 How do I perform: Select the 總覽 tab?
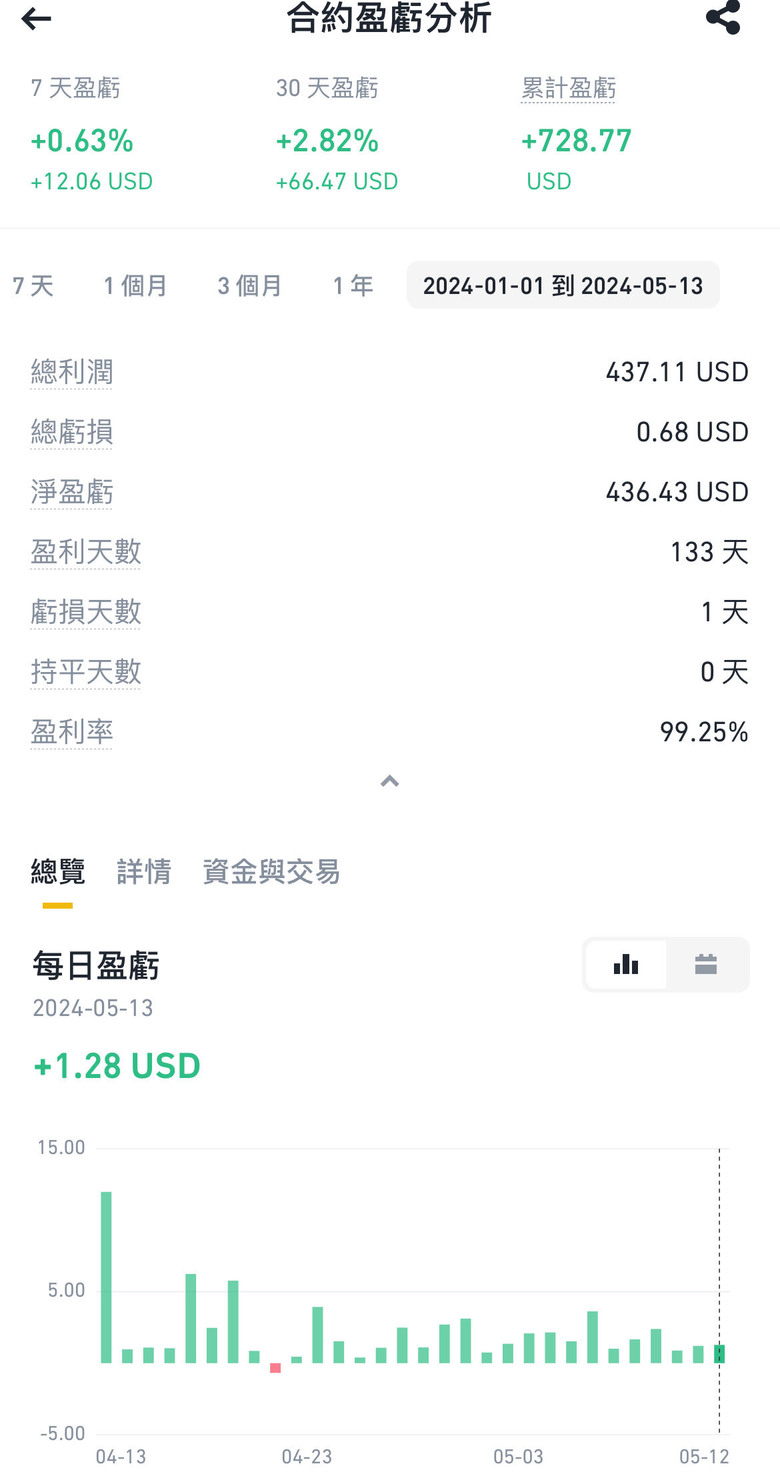(x=58, y=872)
